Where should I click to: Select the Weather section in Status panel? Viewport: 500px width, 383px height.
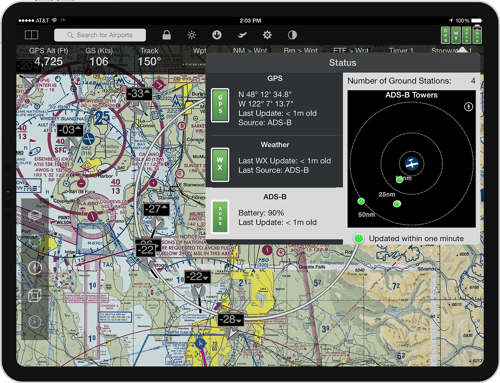(x=275, y=161)
